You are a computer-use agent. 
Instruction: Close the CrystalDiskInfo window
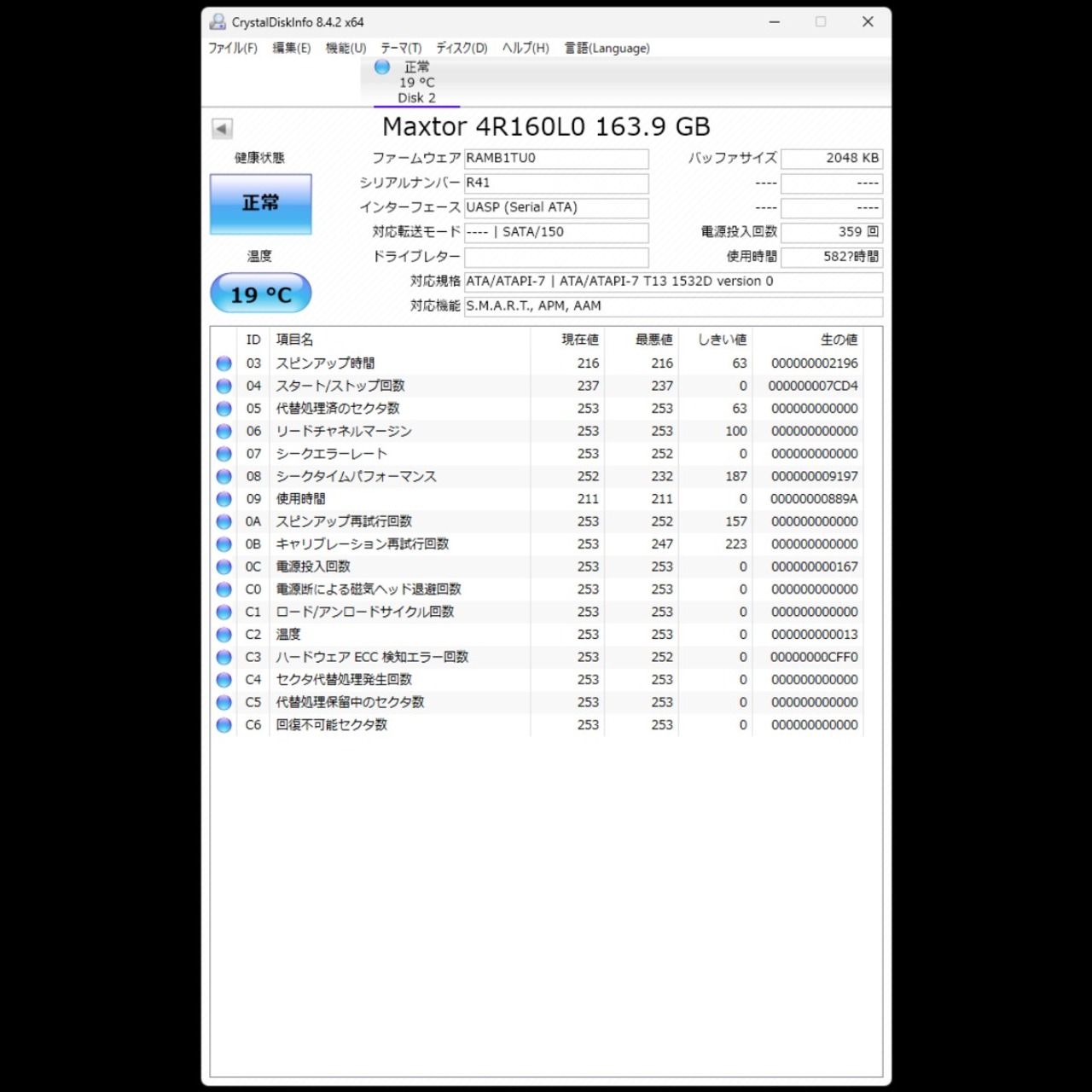point(868,22)
